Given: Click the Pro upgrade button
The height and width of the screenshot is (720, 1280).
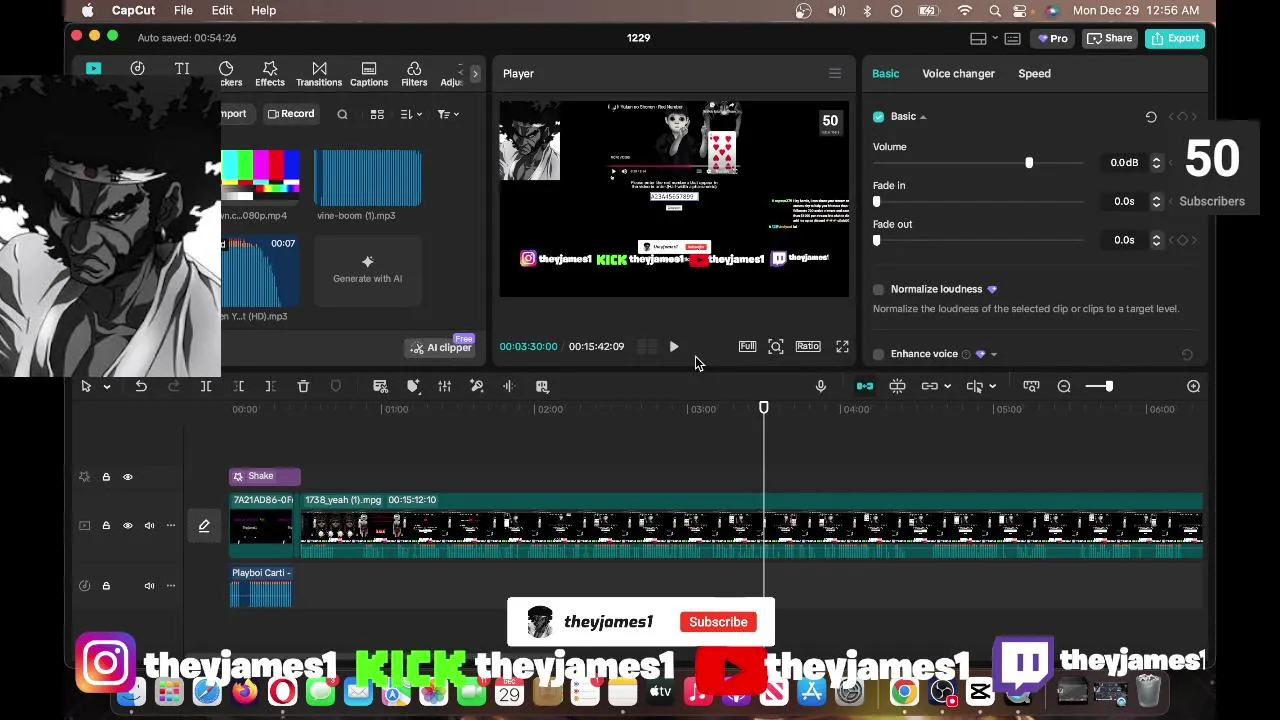Looking at the screenshot, I should [1052, 38].
